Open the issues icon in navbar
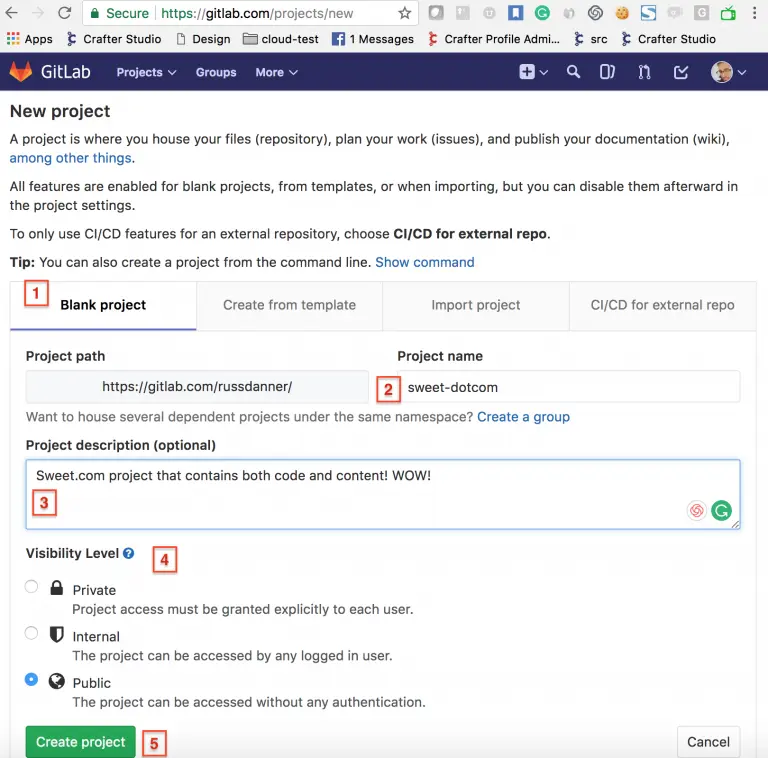Viewport: 768px width, 758px height. 607,72
